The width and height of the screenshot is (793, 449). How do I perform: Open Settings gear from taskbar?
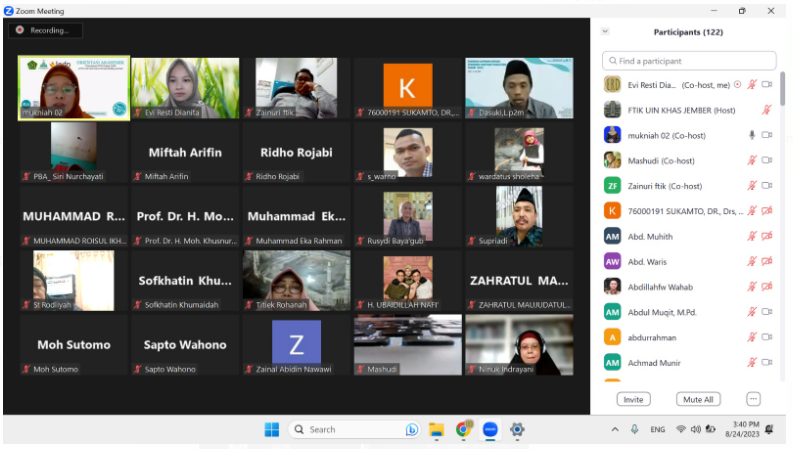(517, 429)
